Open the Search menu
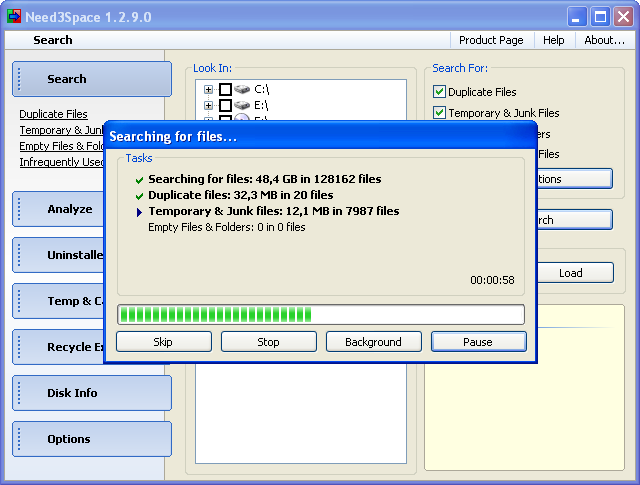The height and width of the screenshot is (485, 640). [53, 40]
